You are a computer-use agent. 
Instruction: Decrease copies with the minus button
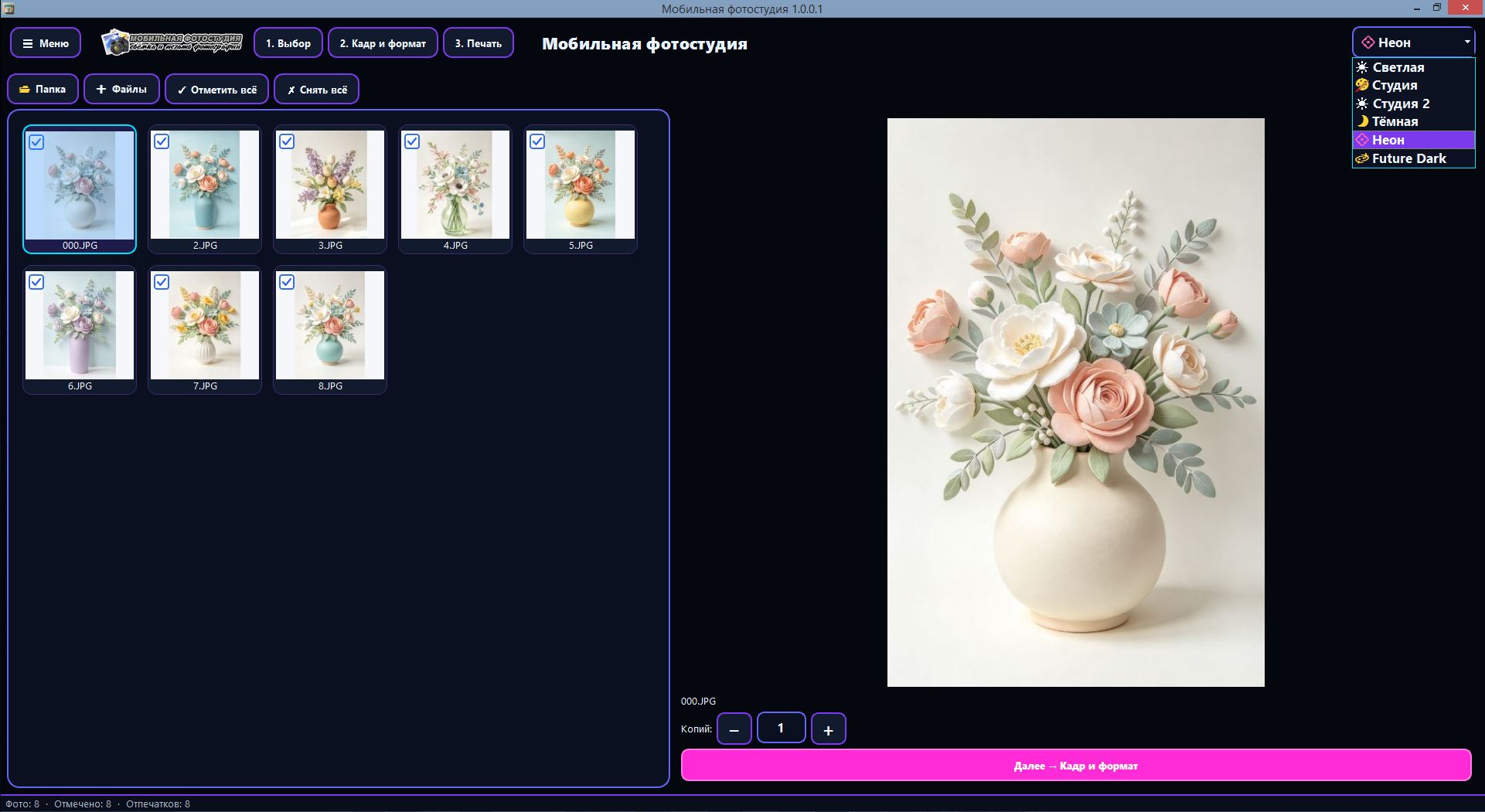(734, 729)
